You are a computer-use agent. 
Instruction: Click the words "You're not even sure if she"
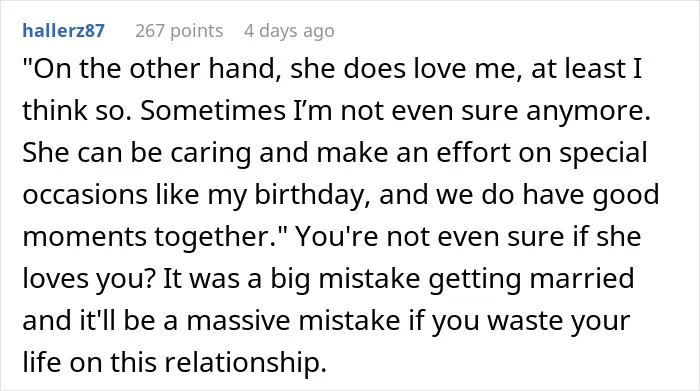pos(468,237)
